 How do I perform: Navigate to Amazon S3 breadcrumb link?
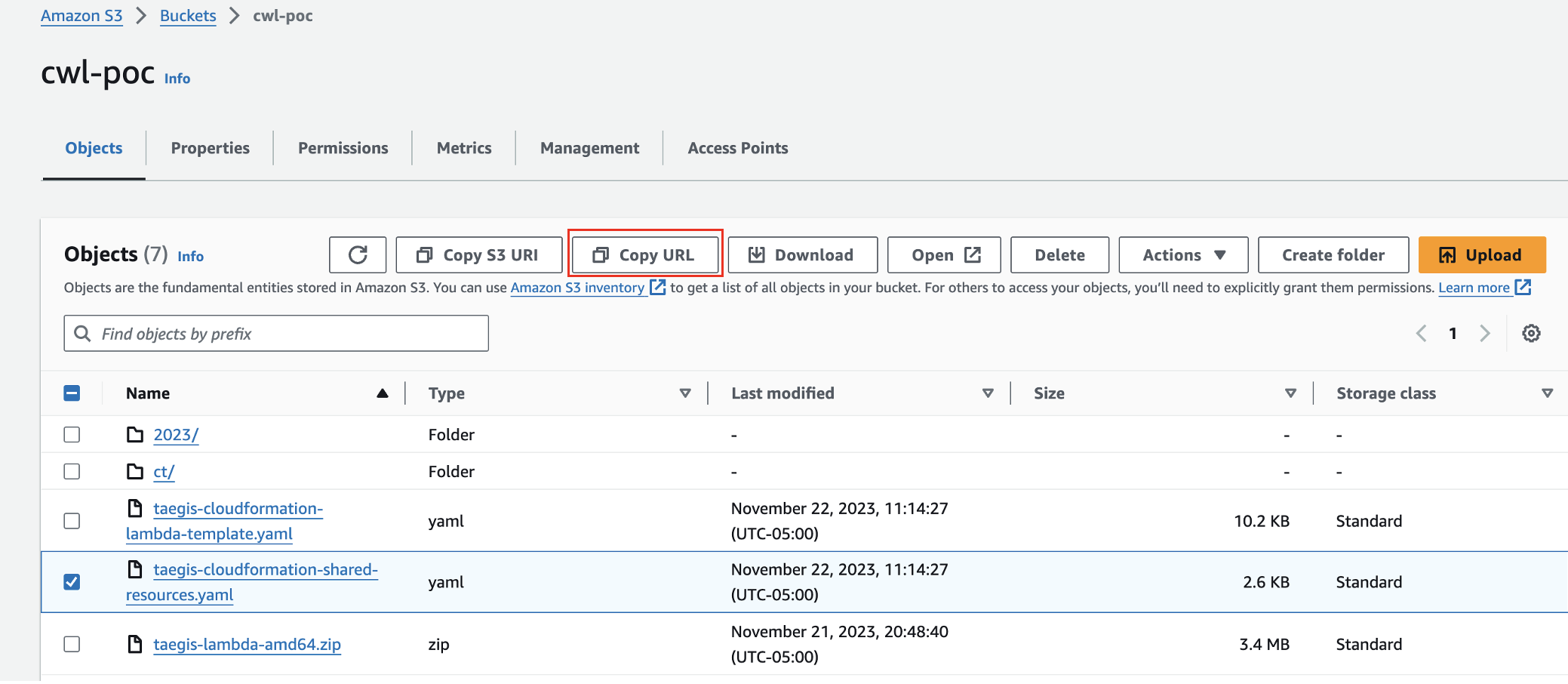point(81,16)
